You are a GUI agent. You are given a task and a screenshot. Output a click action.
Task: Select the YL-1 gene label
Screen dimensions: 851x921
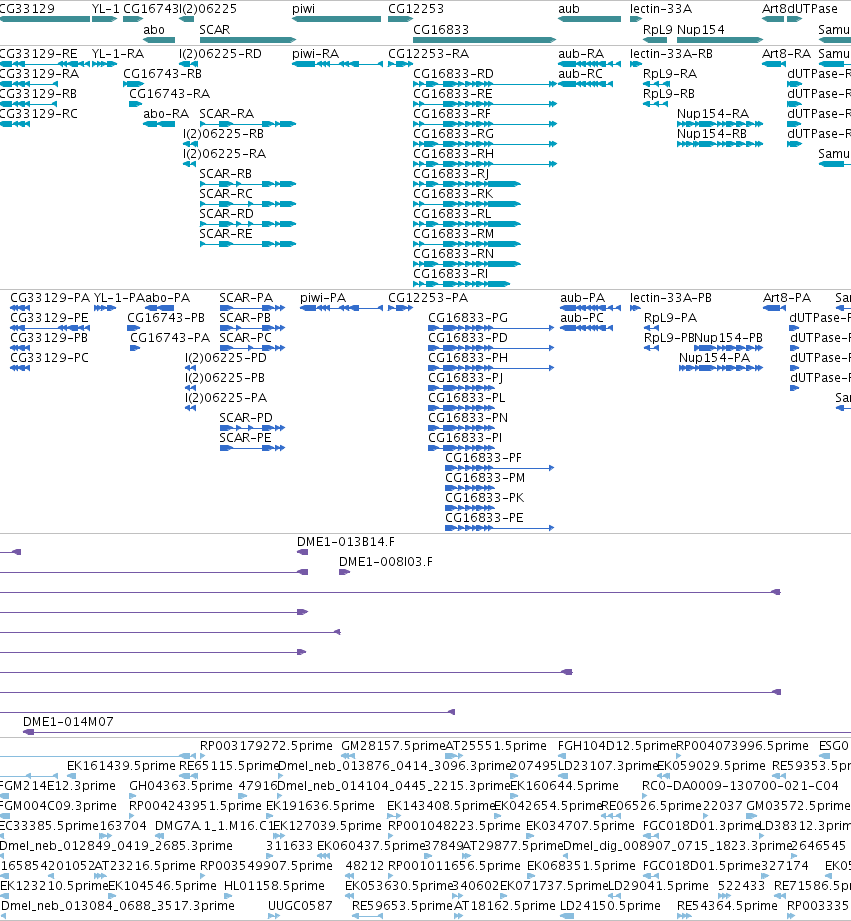click(x=106, y=9)
